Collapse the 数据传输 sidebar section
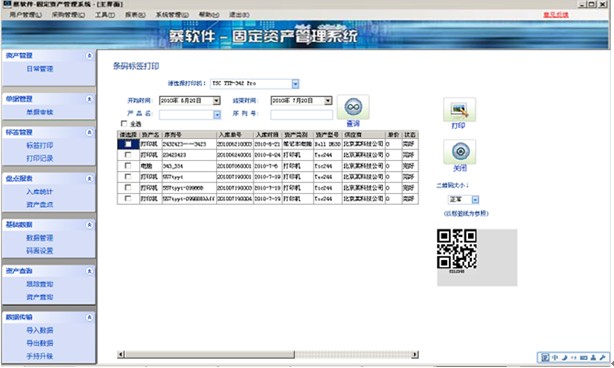614x368 pixels. 89,317
